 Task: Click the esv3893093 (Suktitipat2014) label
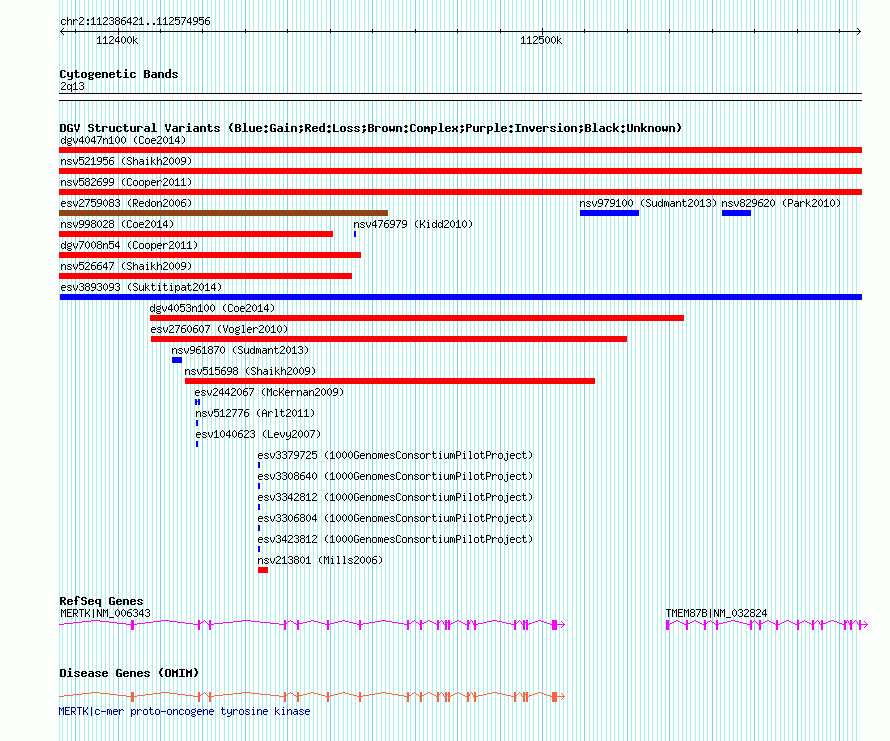pyautogui.click(x=141, y=287)
